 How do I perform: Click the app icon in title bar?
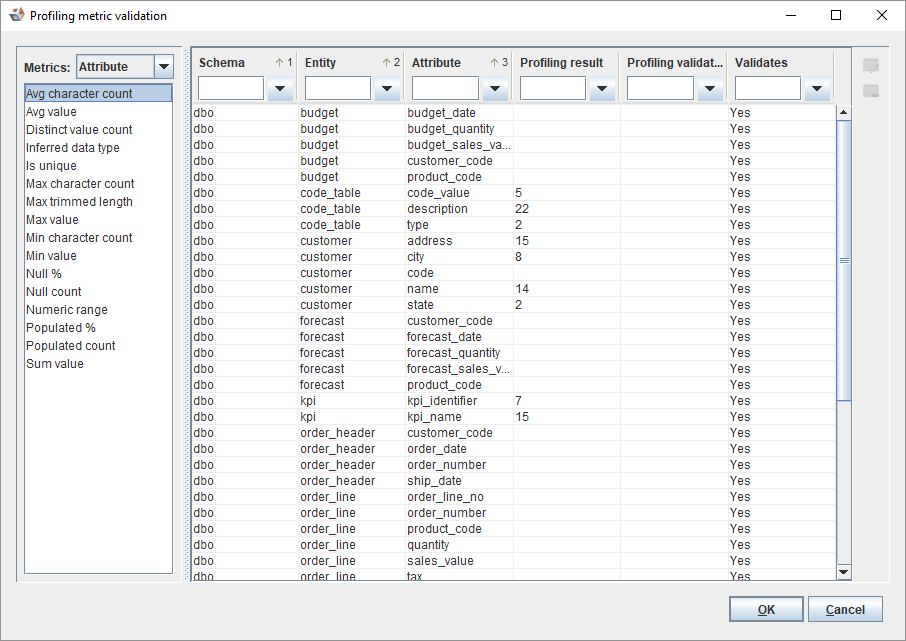coord(17,15)
